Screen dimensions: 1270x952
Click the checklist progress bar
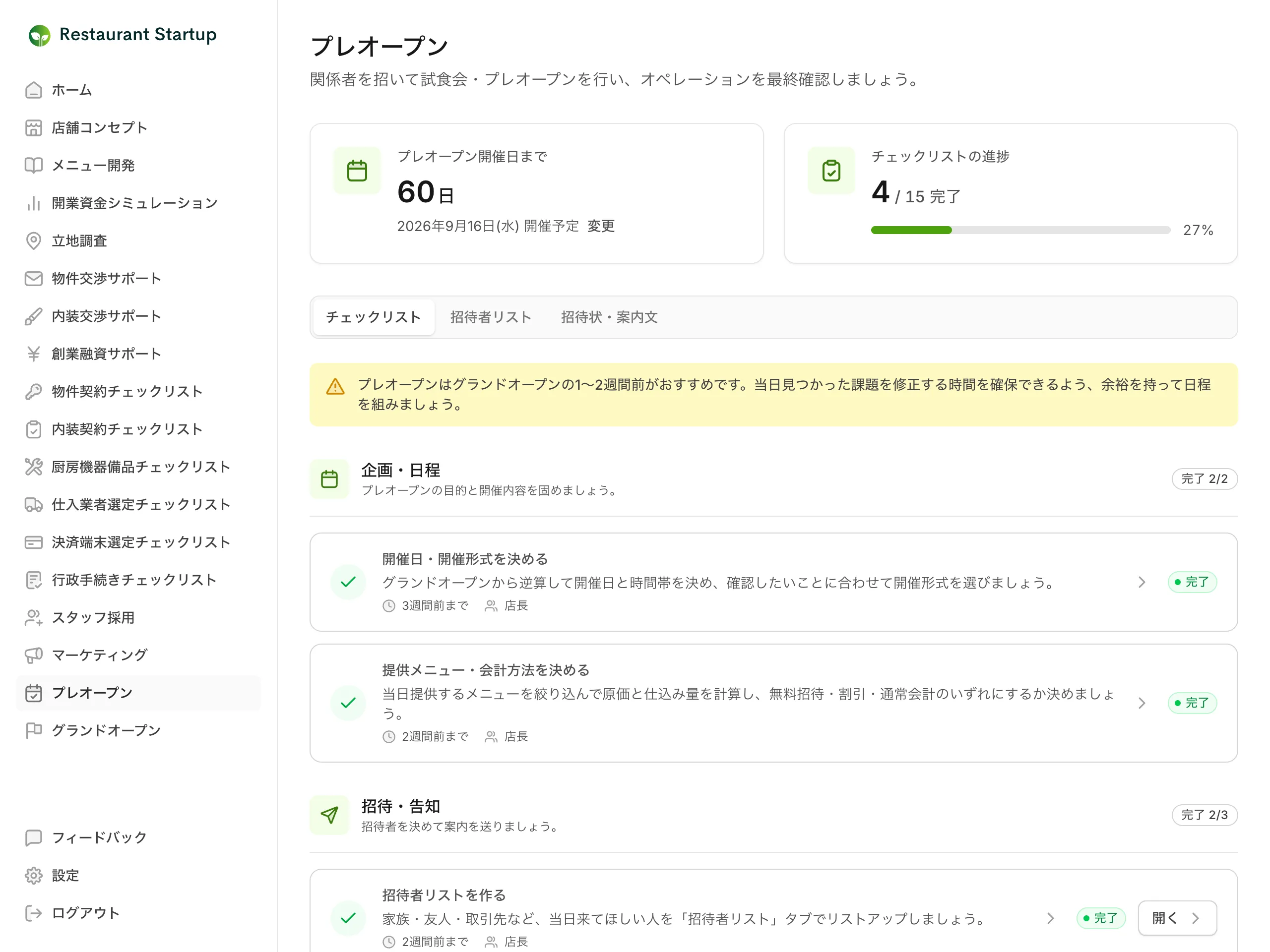[1020, 230]
